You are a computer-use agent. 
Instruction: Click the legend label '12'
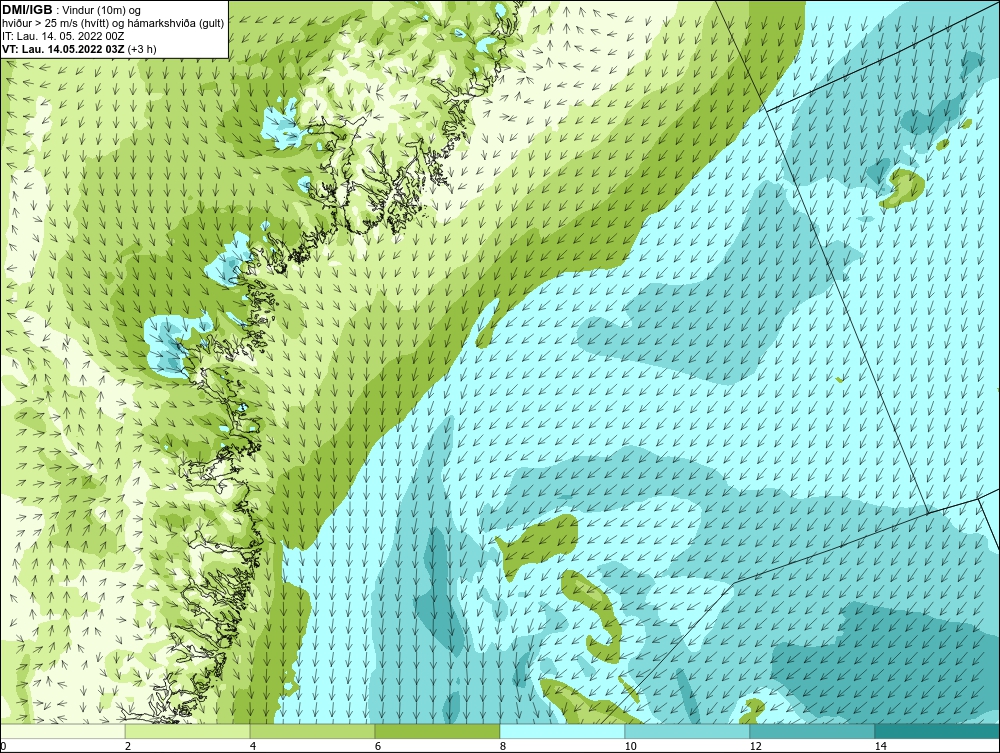coord(756,746)
